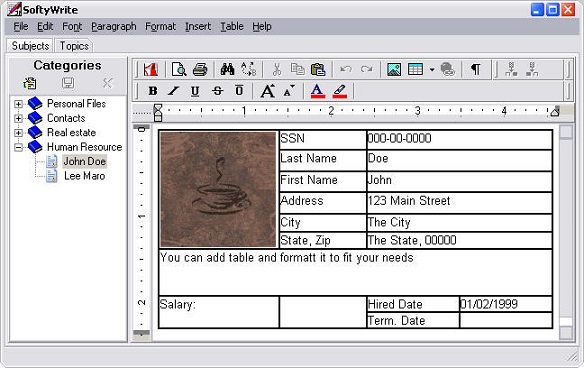This screenshot has width=584, height=368.
Task: Open the Format menu
Action: [x=161, y=26]
